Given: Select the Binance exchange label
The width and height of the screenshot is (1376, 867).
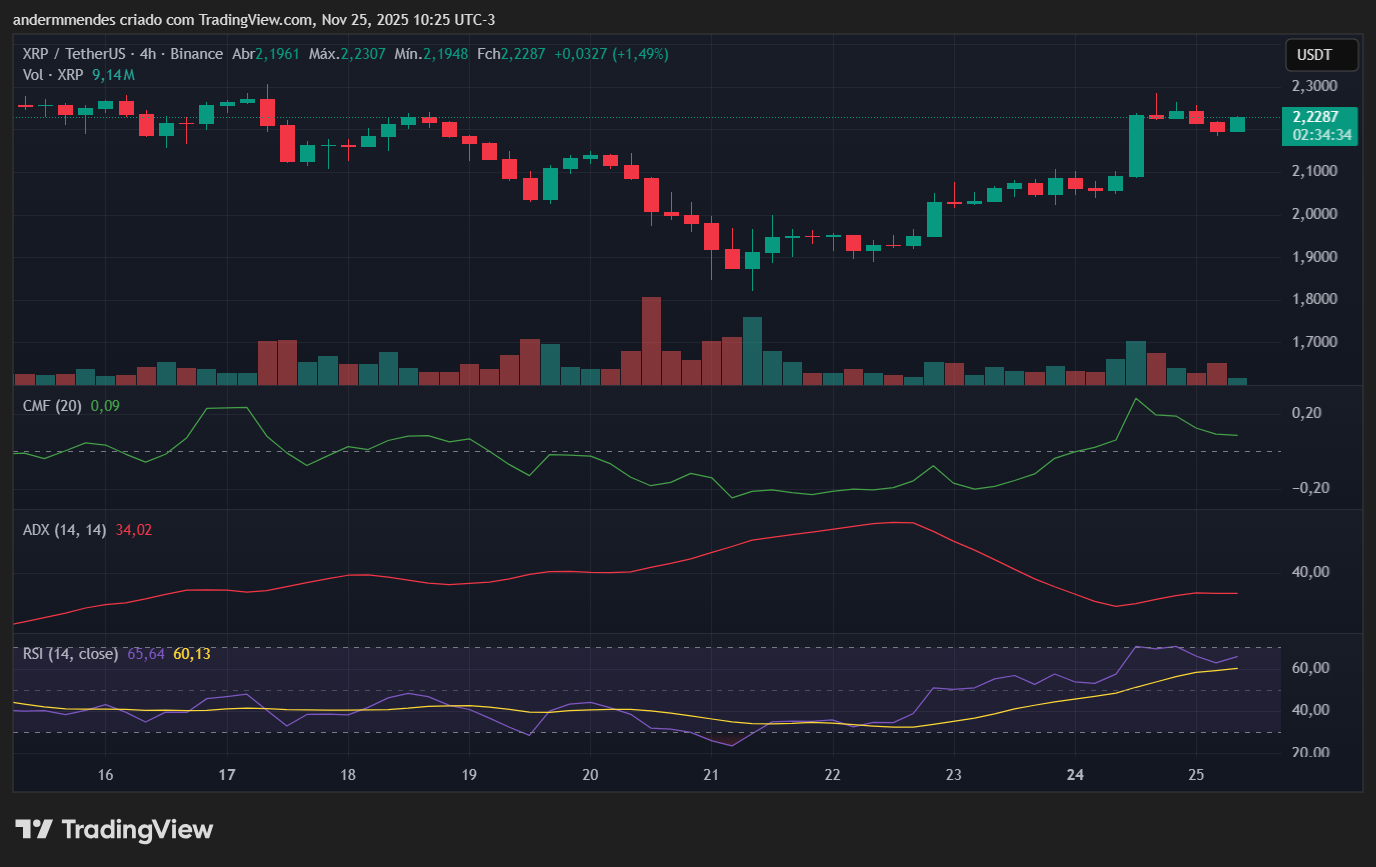Looking at the screenshot, I should pyautogui.click(x=196, y=54).
